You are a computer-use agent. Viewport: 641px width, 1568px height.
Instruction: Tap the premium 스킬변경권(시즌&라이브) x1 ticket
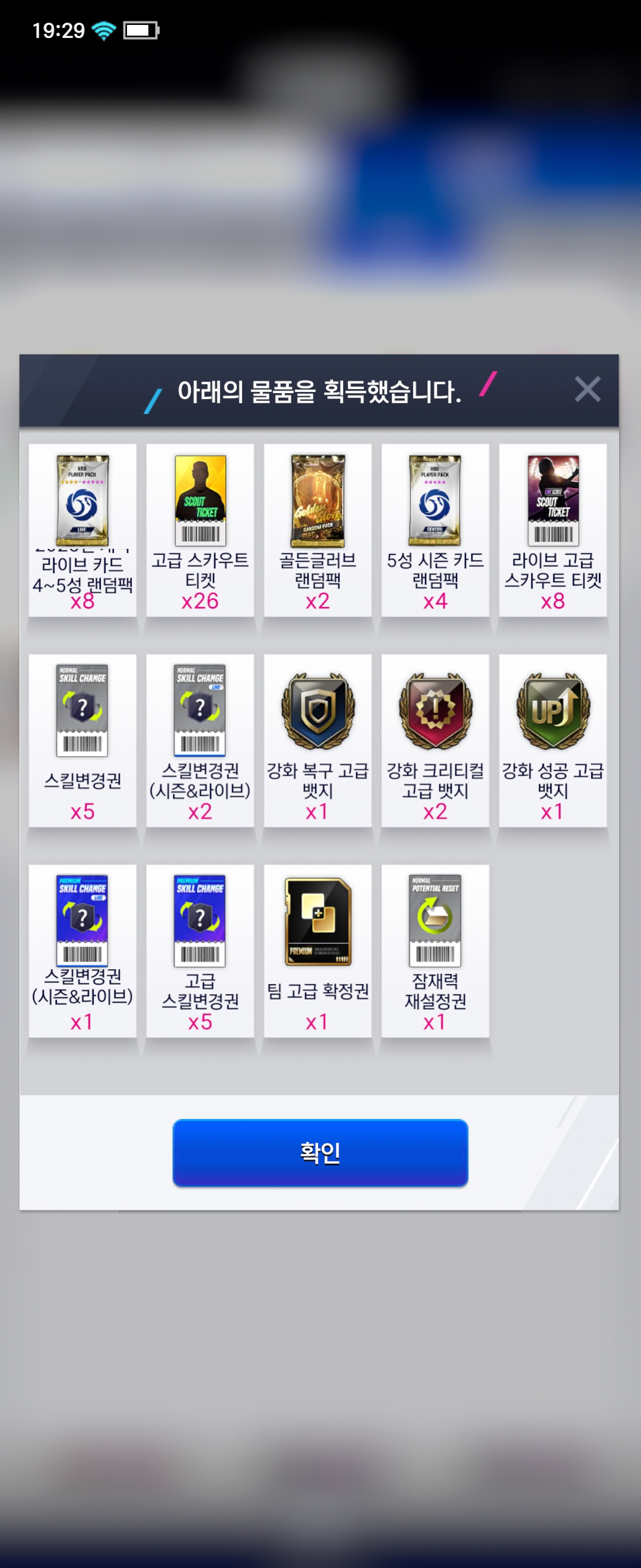[x=82, y=921]
